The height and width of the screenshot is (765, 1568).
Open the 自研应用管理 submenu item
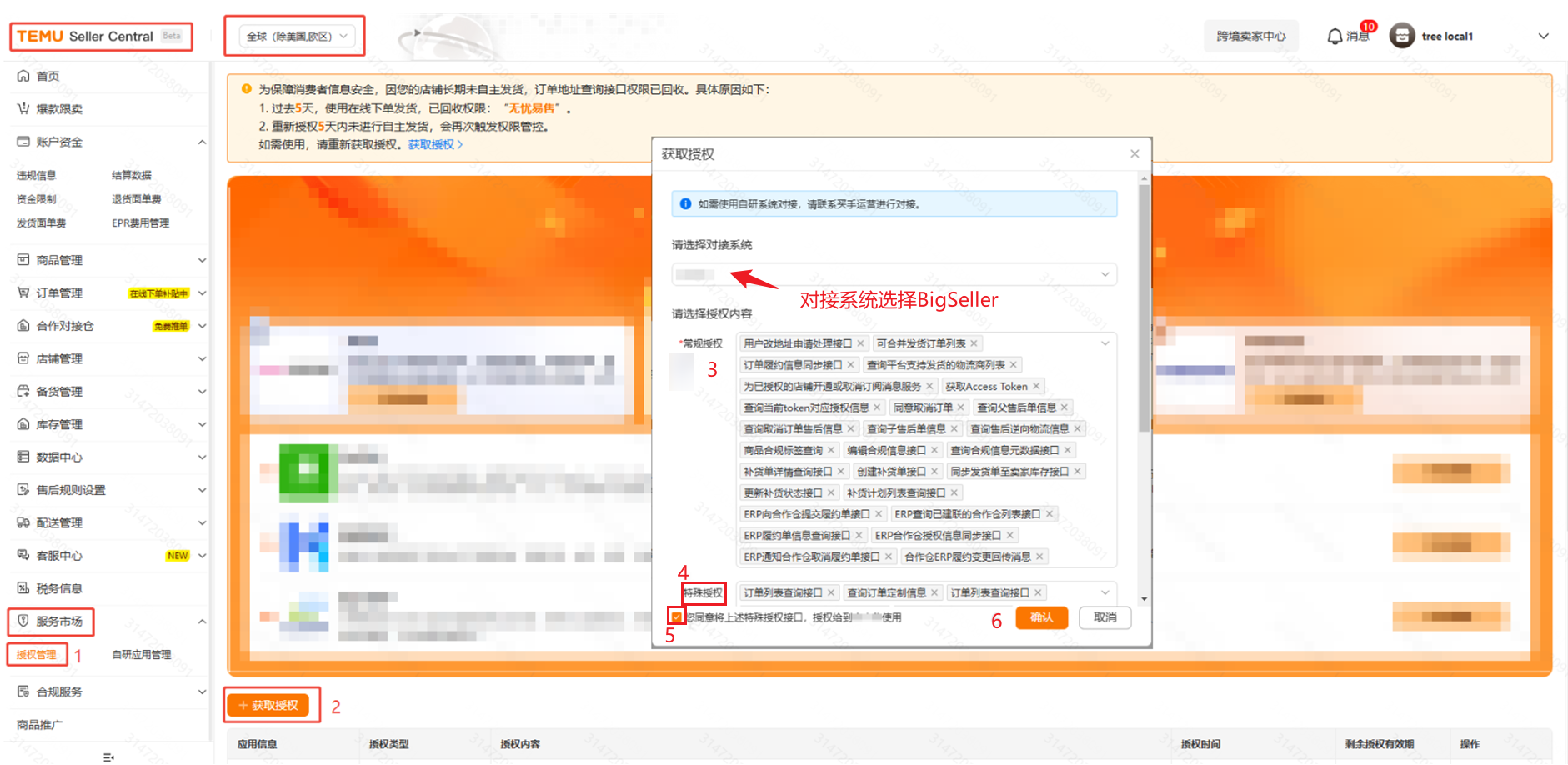coord(142,655)
